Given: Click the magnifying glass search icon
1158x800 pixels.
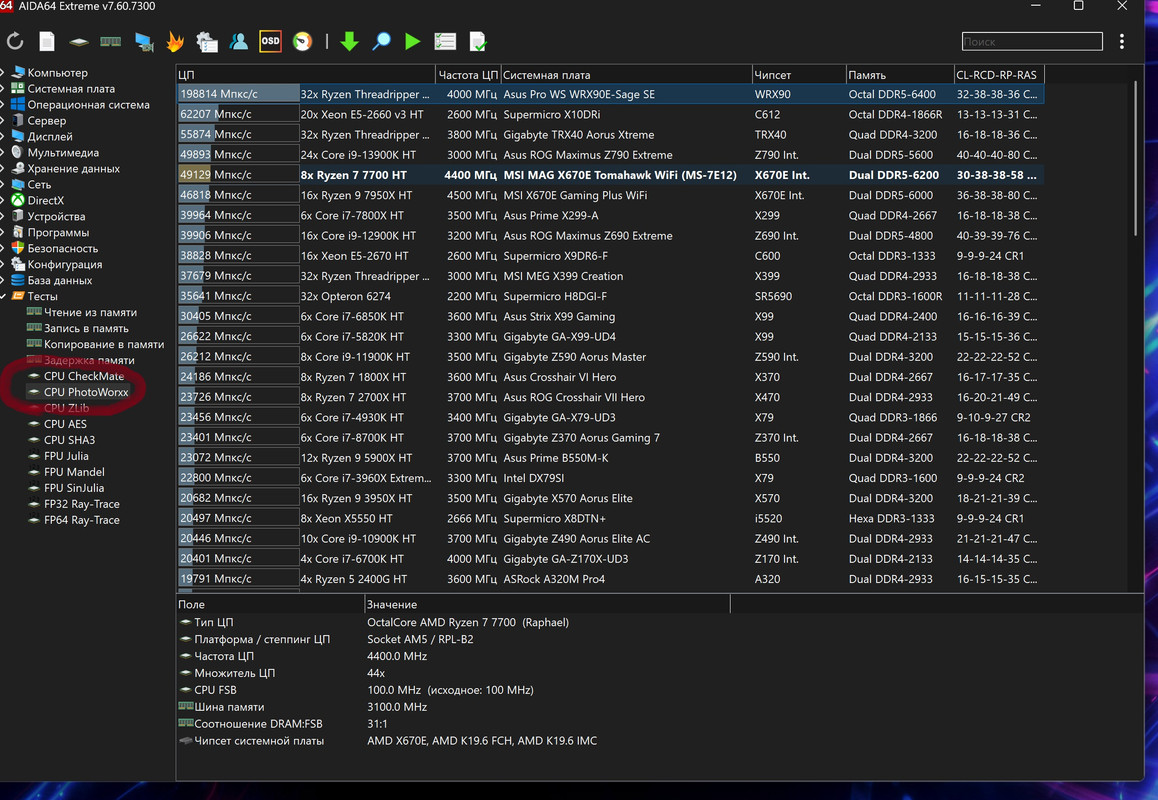Looking at the screenshot, I should 381,41.
